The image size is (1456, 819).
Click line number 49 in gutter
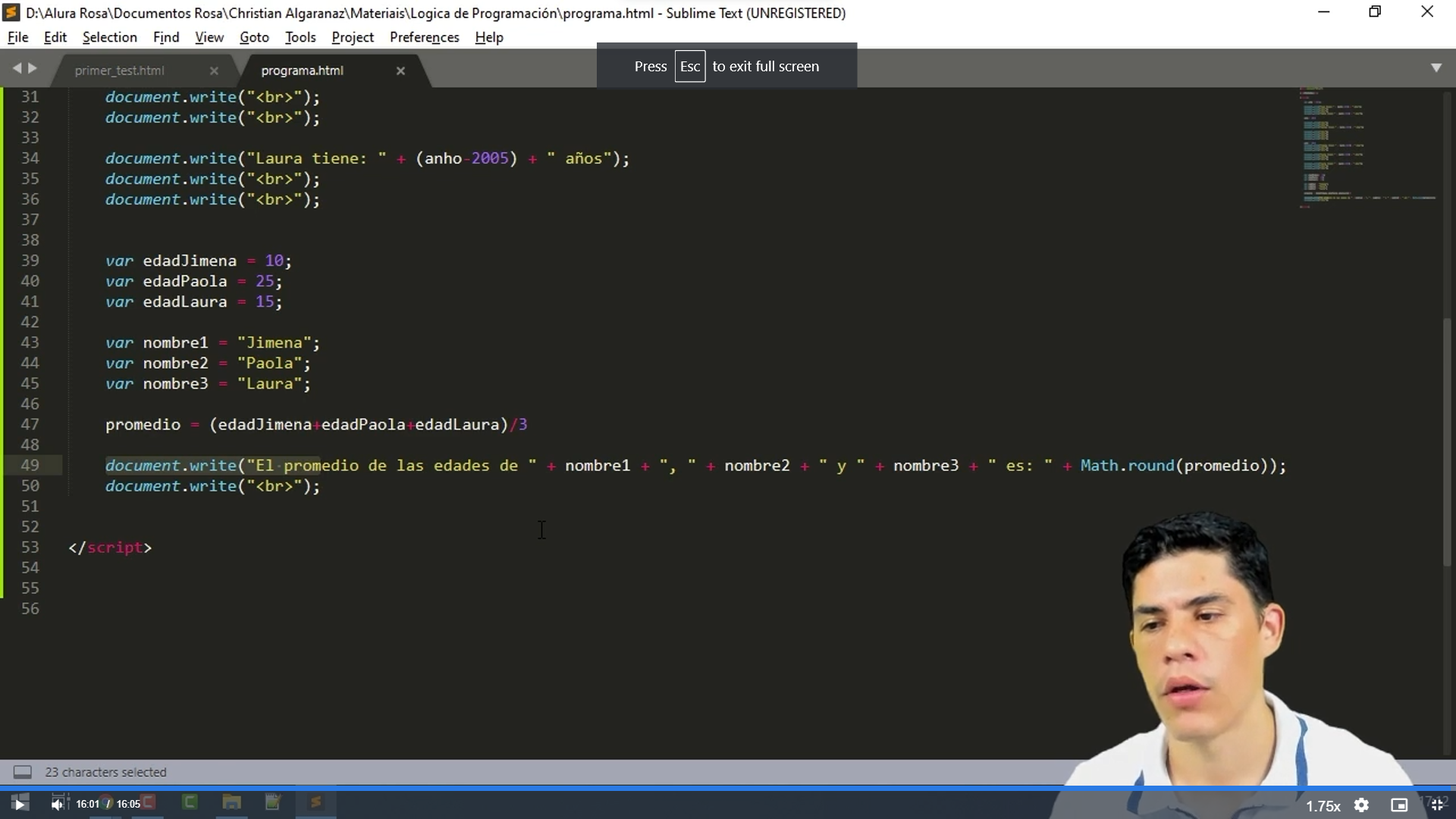tap(30, 466)
